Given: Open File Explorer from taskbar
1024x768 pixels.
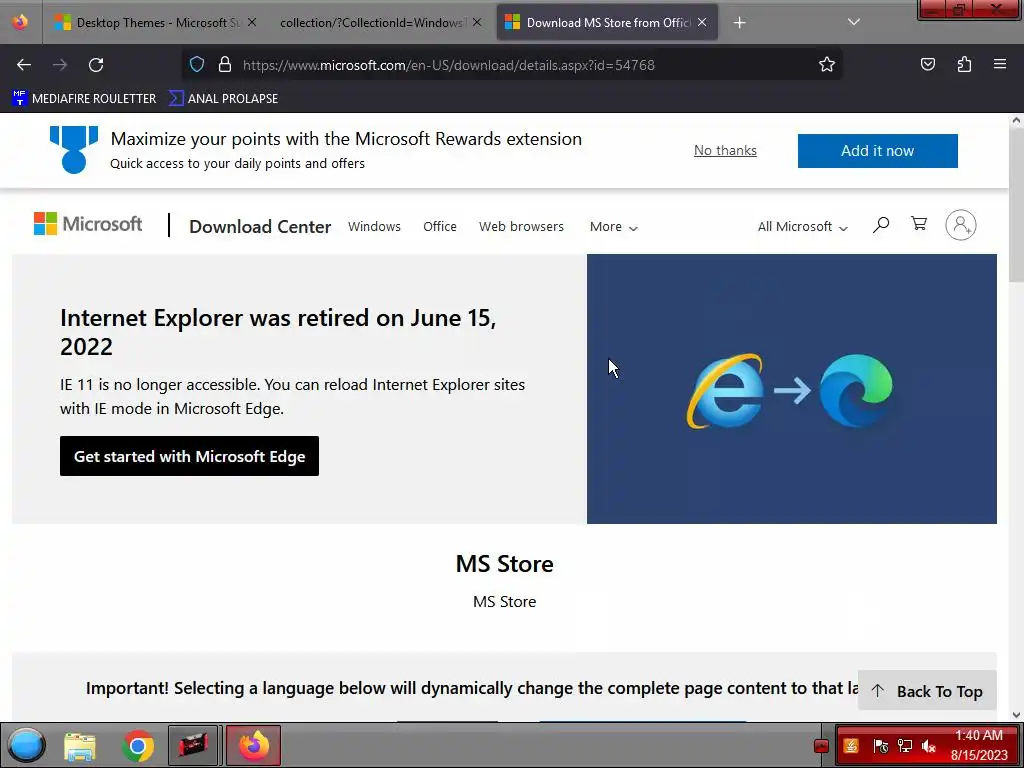Looking at the screenshot, I should [80, 746].
